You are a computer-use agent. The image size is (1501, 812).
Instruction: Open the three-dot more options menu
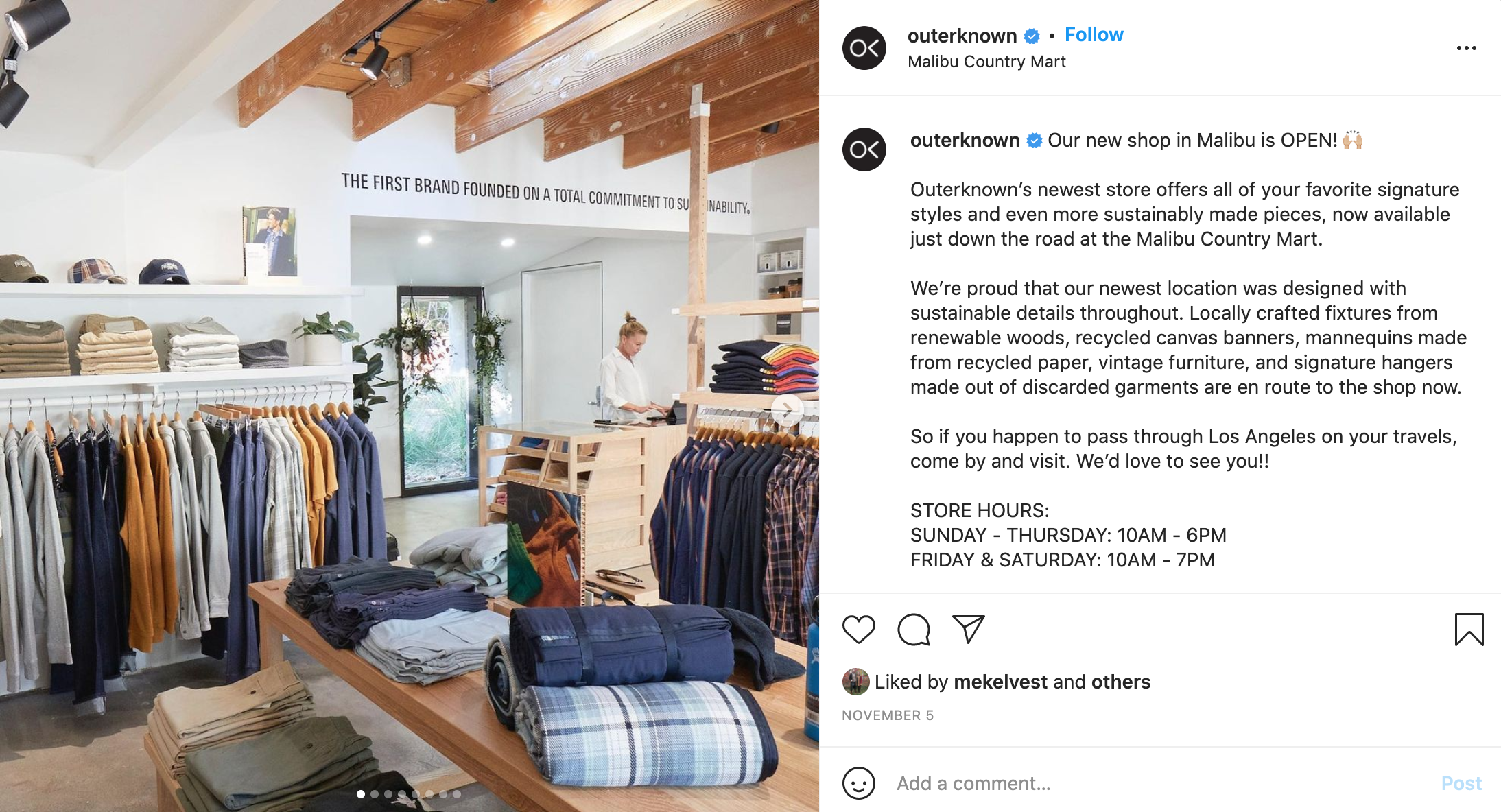pyautogui.click(x=1466, y=48)
